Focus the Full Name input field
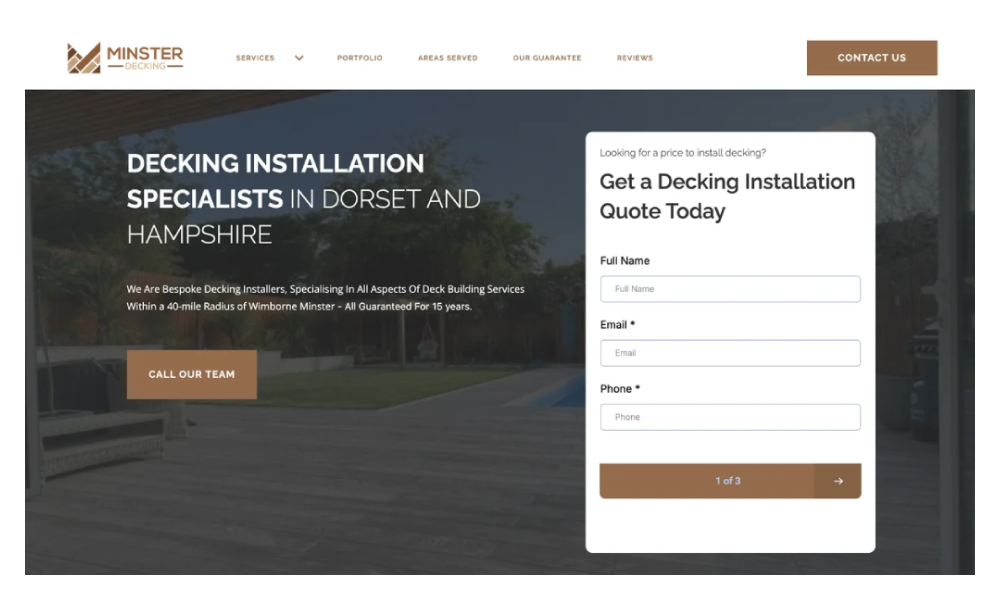The height and width of the screenshot is (600, 1000). [730, 289]
